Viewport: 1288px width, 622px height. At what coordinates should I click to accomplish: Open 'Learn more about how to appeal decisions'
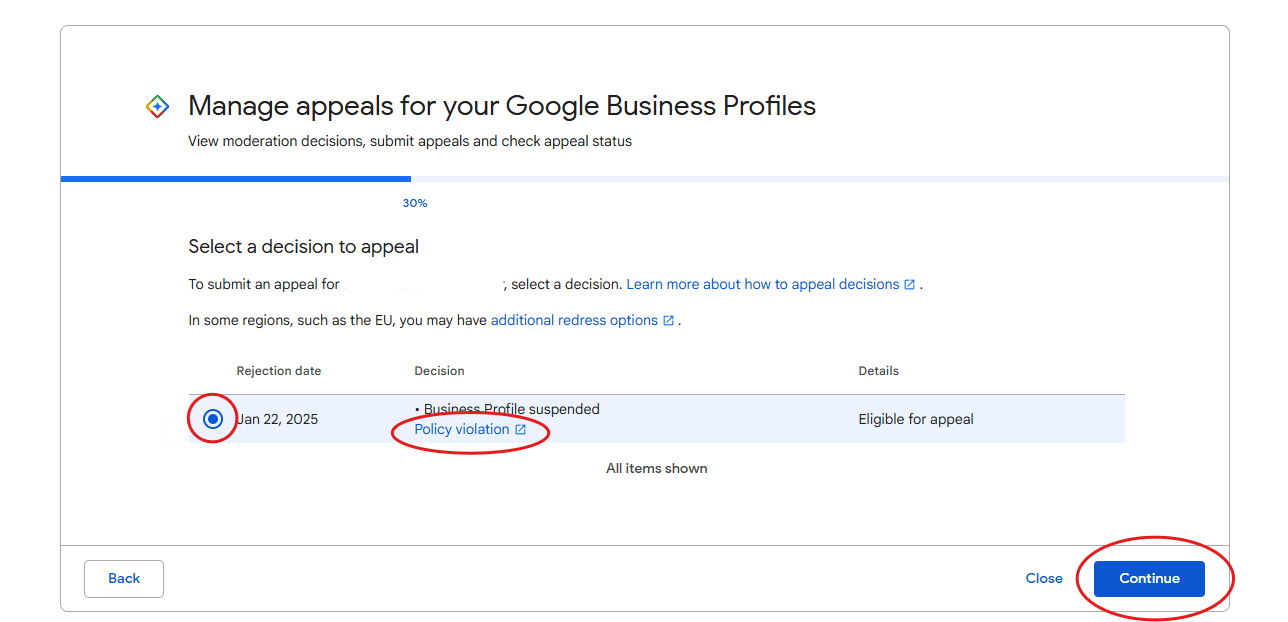(x=763, y=284)
